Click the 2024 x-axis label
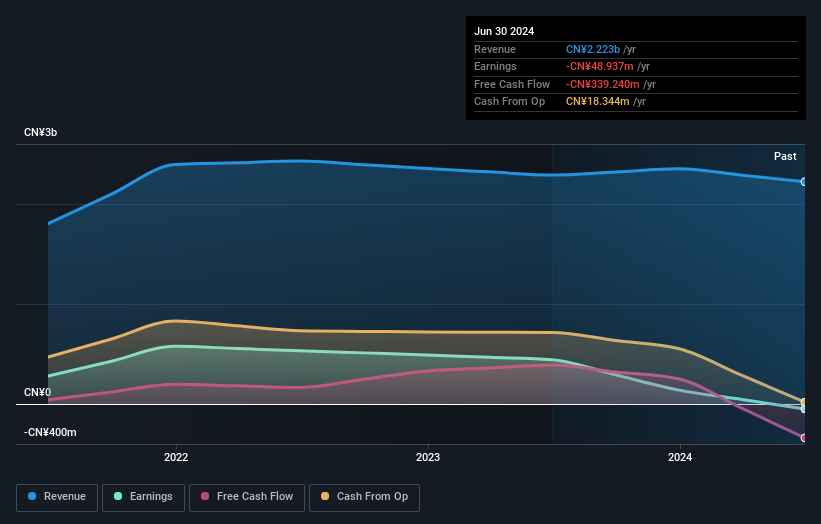821x524 pixels. [x=680, y=457]
